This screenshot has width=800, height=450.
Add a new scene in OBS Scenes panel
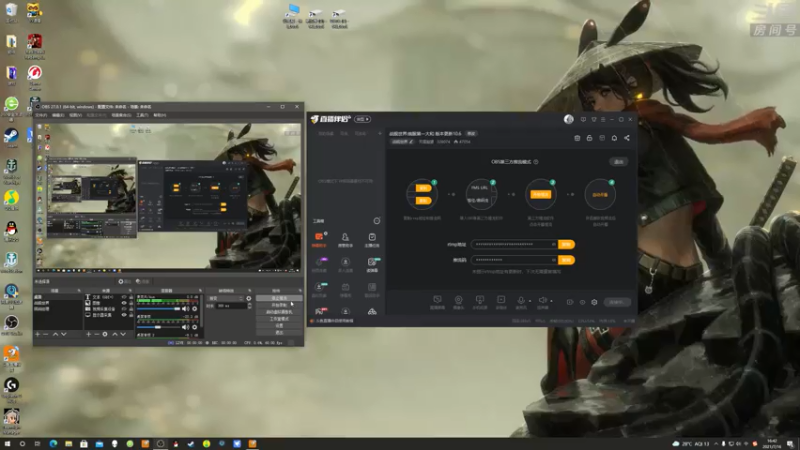click(37, 334)
